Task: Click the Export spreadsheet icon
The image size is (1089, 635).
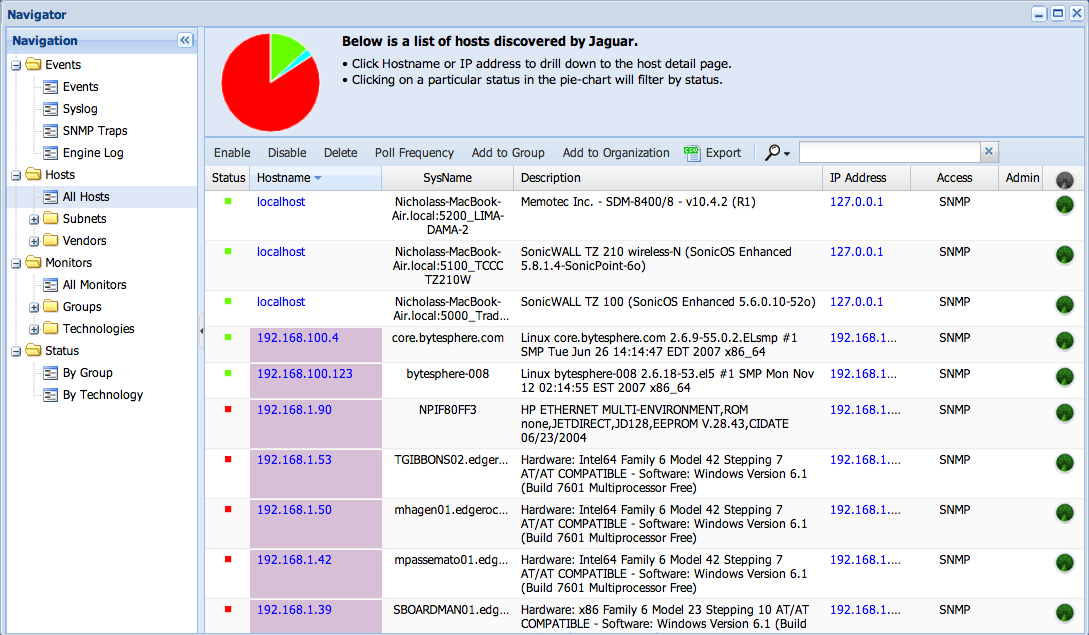Action: click(692, 153)
